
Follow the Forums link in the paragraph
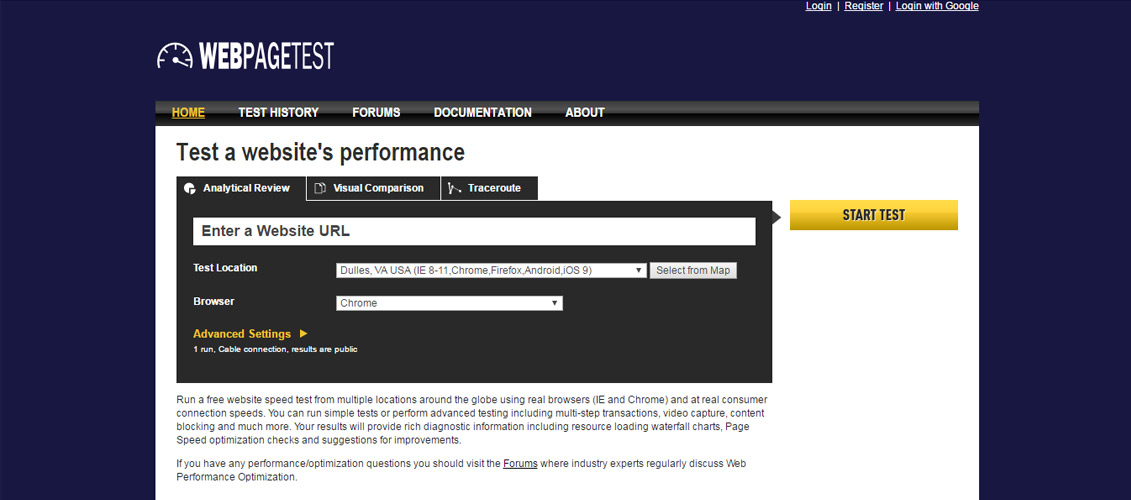pyautogui.click(x=520, y=463)
